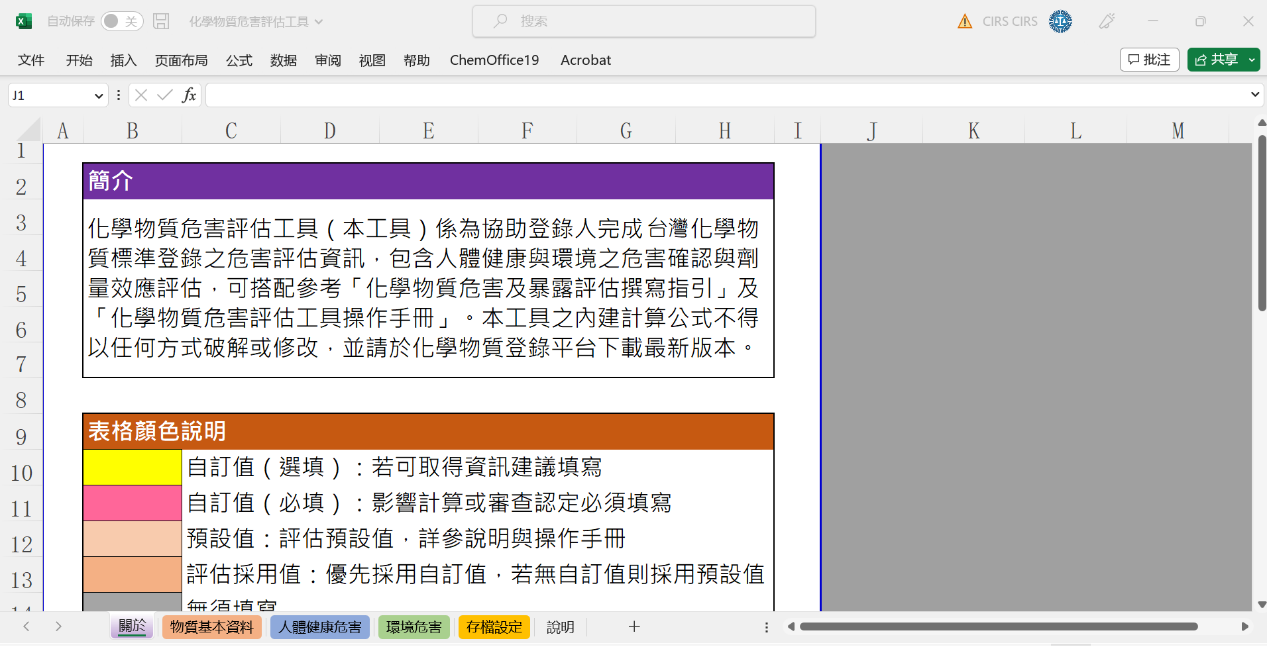1267x649 pixels.
Task: Select the 環境危害 sheet tab
Action: click(x=413, y=626)
